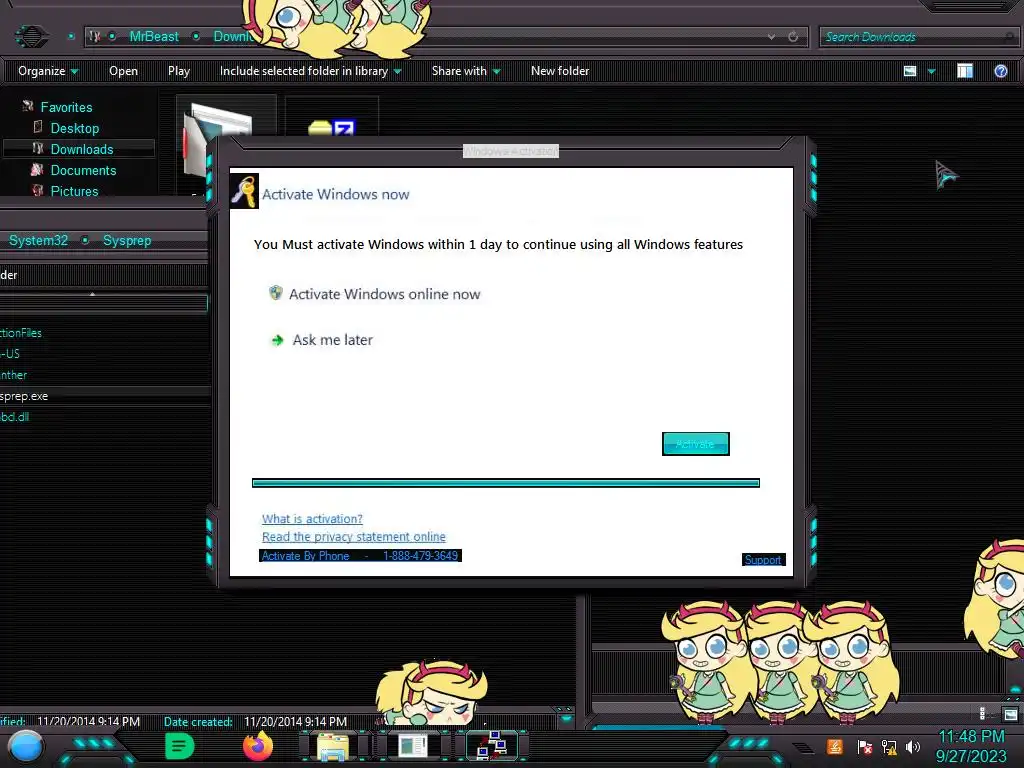Select the Panther folder in the Sysprep window
Screen dimensions: 1024x768
pyautogui.click(x=14, y=375)
